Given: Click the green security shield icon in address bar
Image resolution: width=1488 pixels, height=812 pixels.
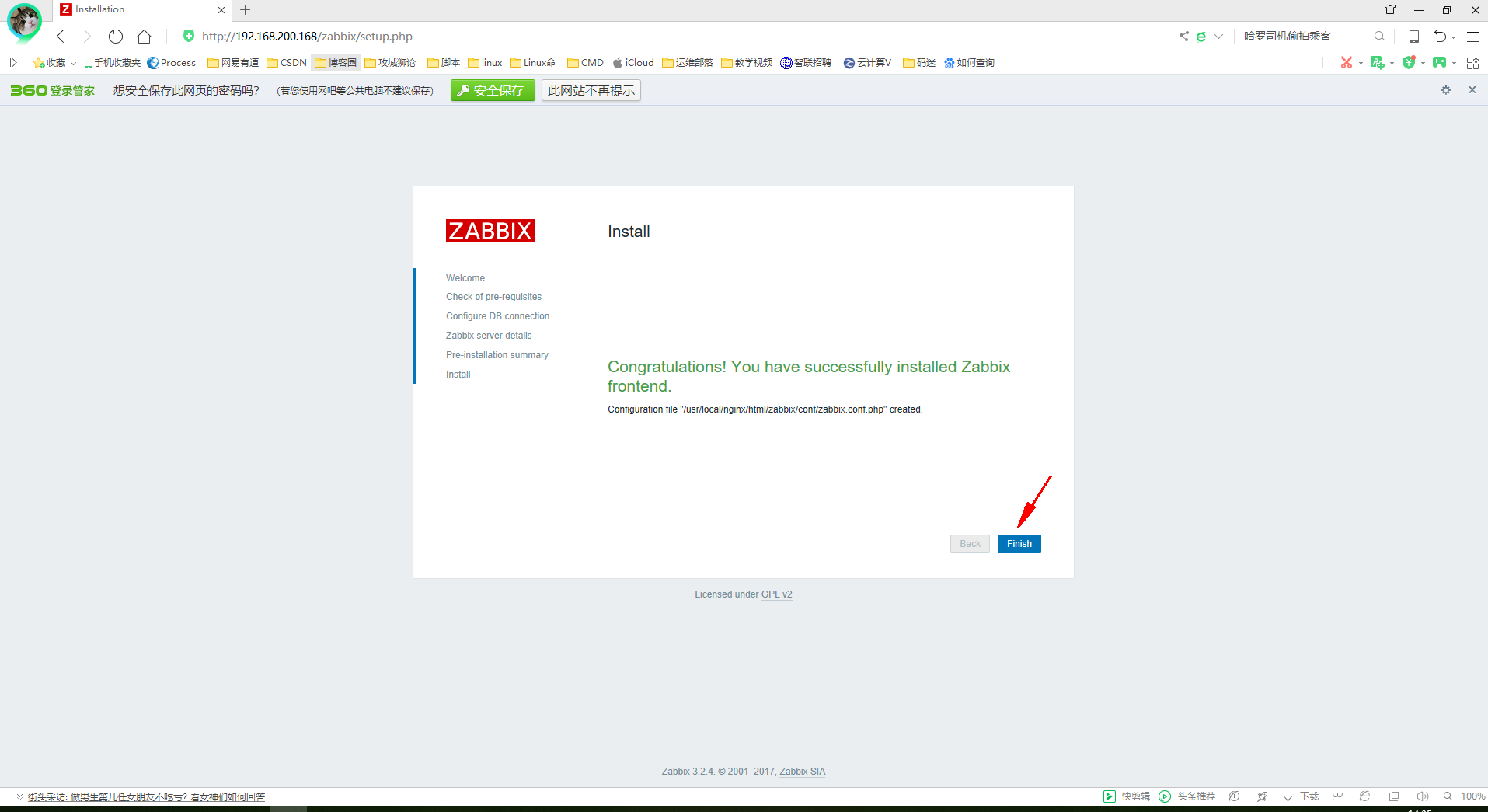Looking at the screenshot, I should pos(188,36).
